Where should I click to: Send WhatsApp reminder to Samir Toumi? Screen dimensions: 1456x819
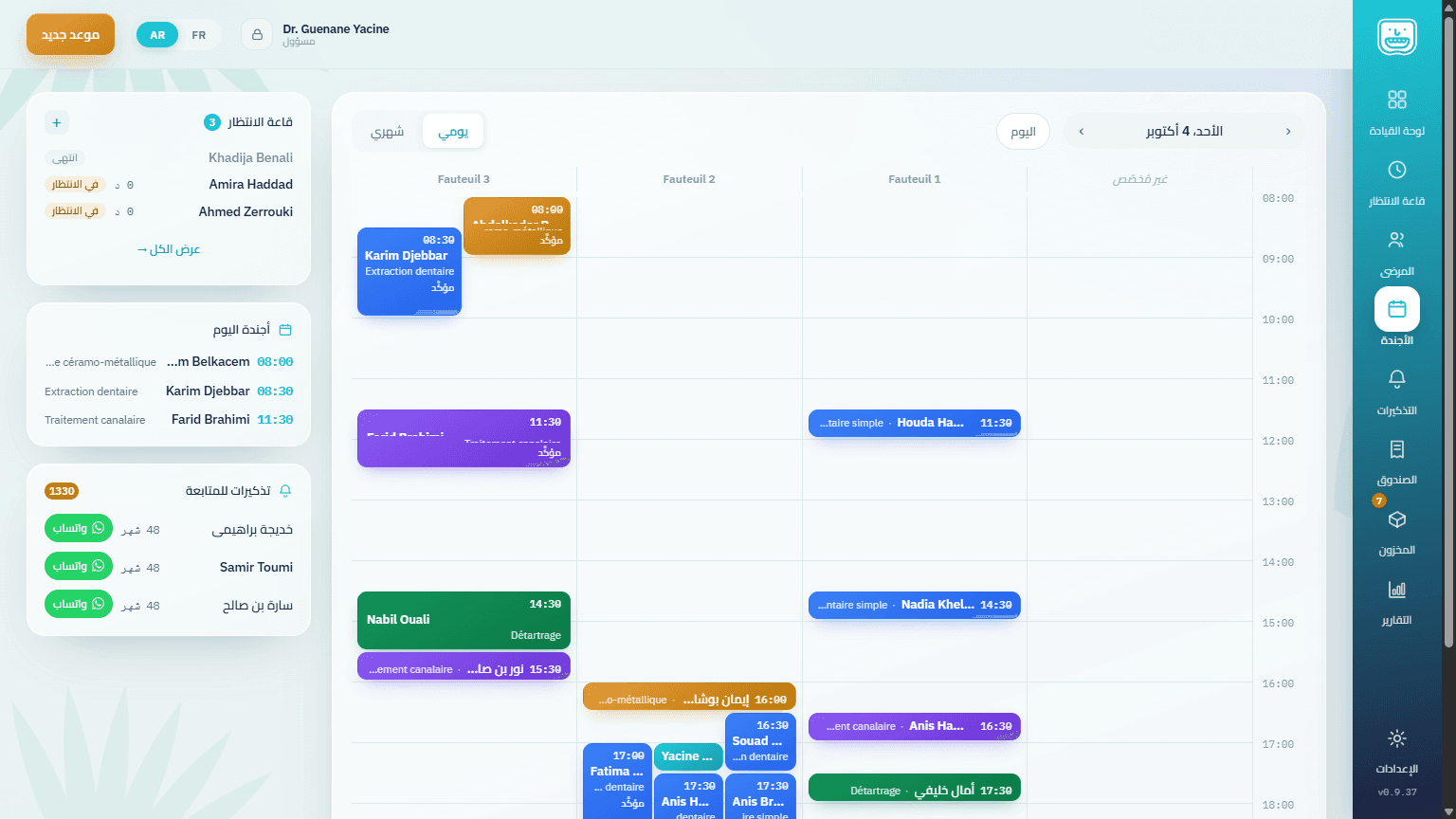pyautogui.click(x=79, y=566)
